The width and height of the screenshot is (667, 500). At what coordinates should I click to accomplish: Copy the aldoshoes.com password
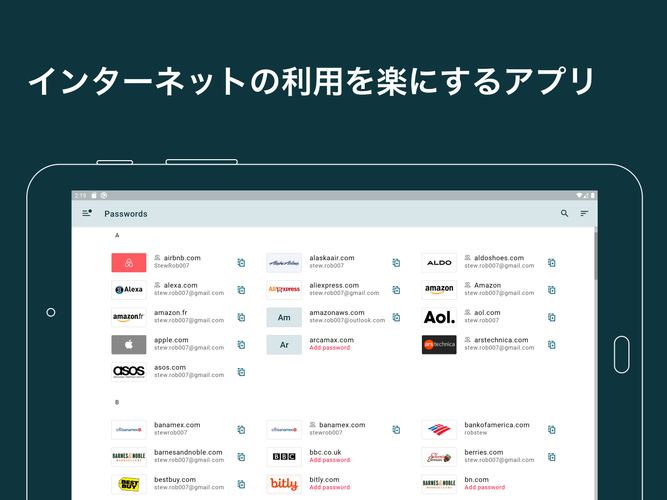(x=552, y=263)
